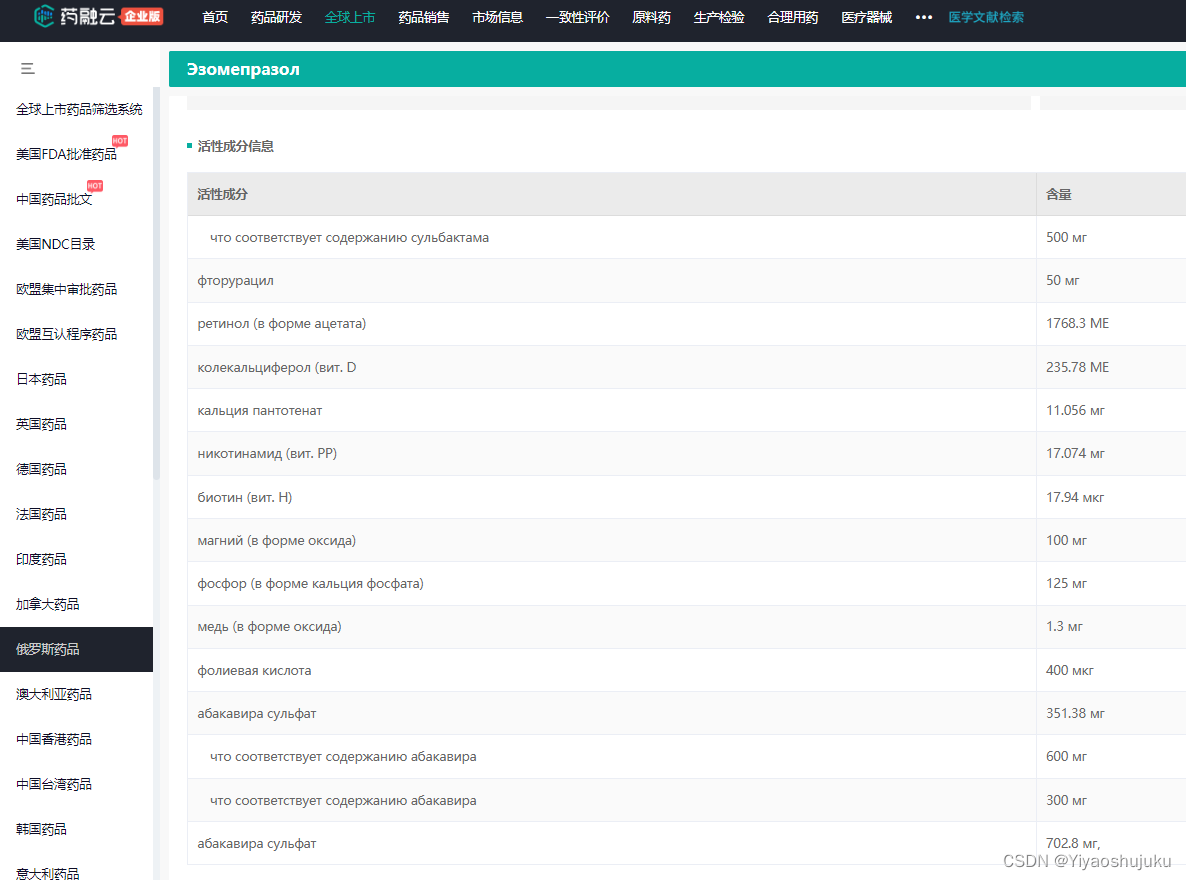This screenshot has height=880, width=1186.
Task: Open 医学文献检索 link
Action: pos(986,17)
